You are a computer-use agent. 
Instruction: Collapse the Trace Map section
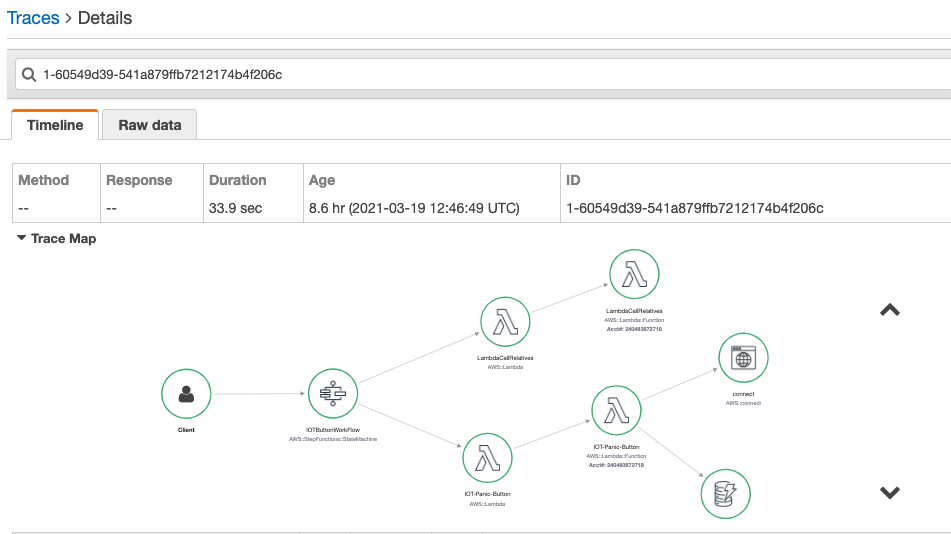(21, 238)
